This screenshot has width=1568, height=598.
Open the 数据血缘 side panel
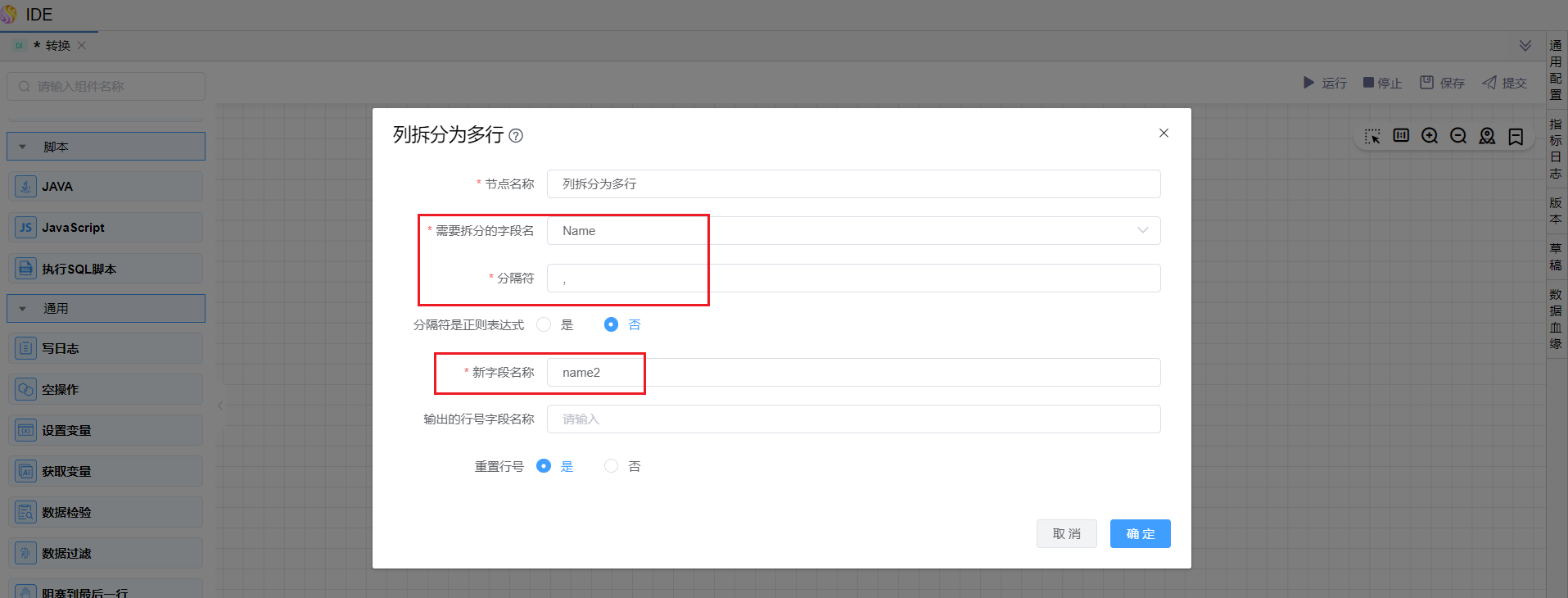coord(1556,319)
